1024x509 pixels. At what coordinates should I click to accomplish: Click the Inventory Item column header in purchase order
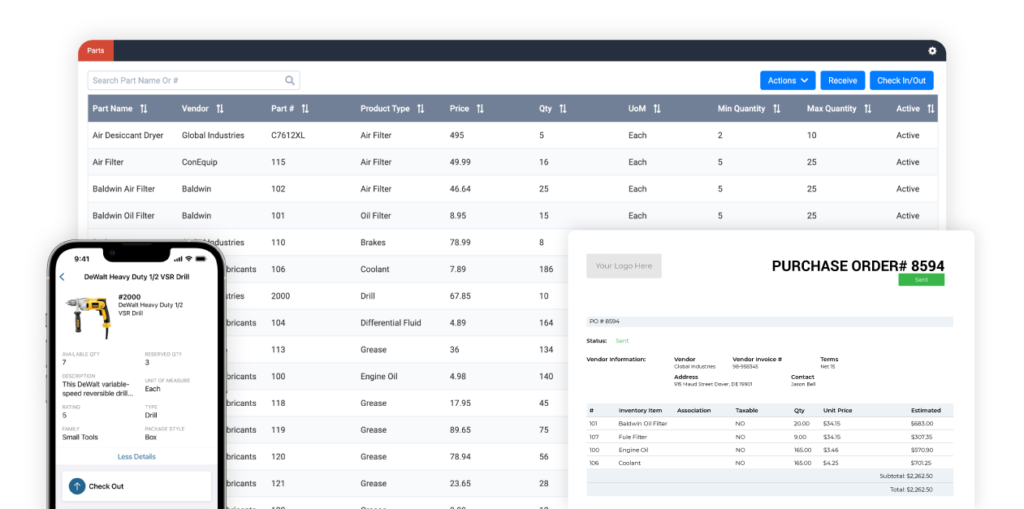[x=640, y=410]
